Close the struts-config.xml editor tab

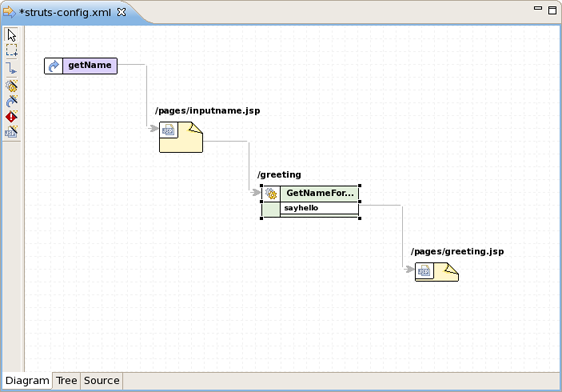coord(122,12)
